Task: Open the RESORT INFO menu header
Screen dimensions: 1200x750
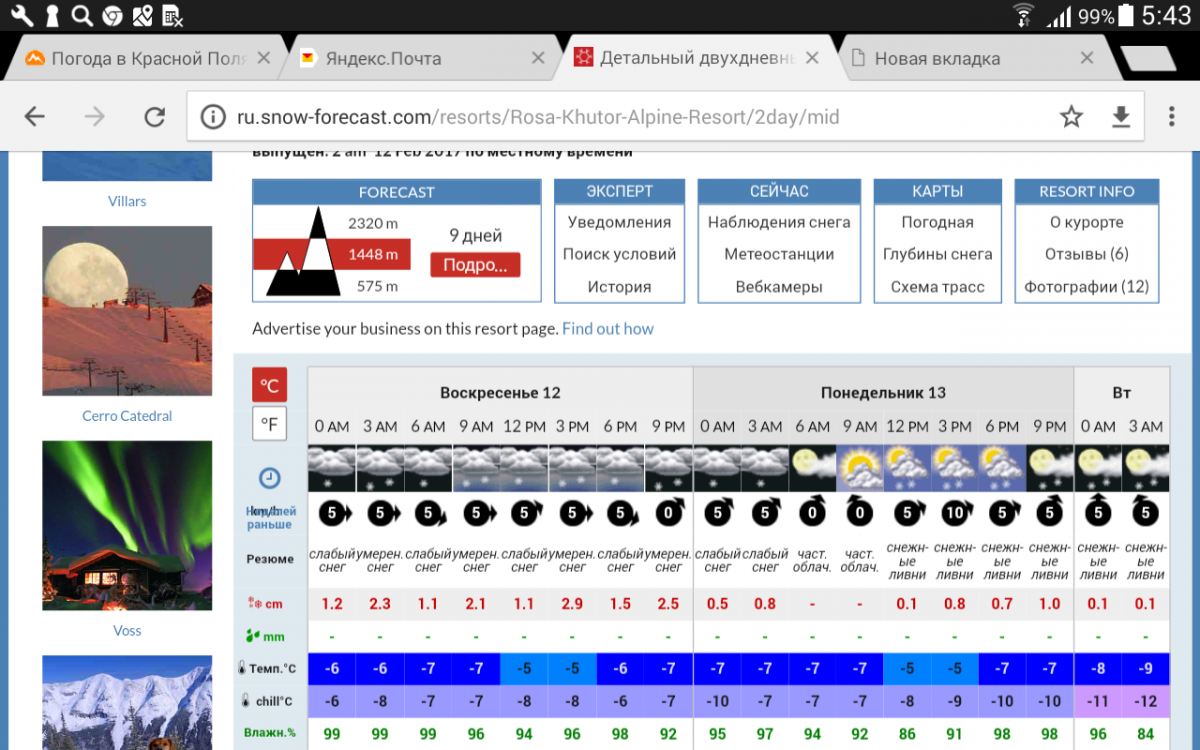Action: [1087, 191]
